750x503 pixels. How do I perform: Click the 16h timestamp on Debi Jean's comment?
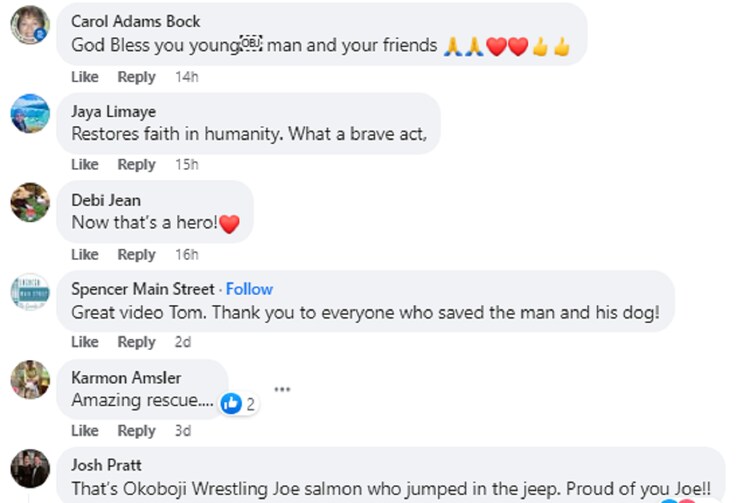186,254
